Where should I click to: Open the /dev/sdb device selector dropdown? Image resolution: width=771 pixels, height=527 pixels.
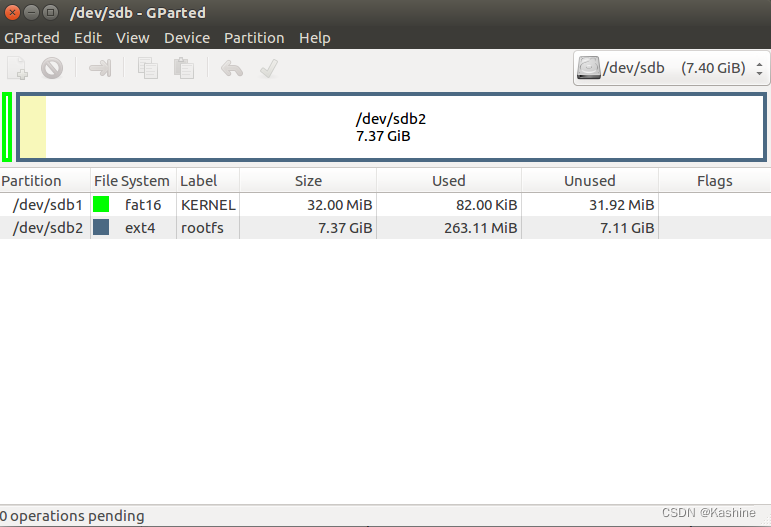pos(671,69)
